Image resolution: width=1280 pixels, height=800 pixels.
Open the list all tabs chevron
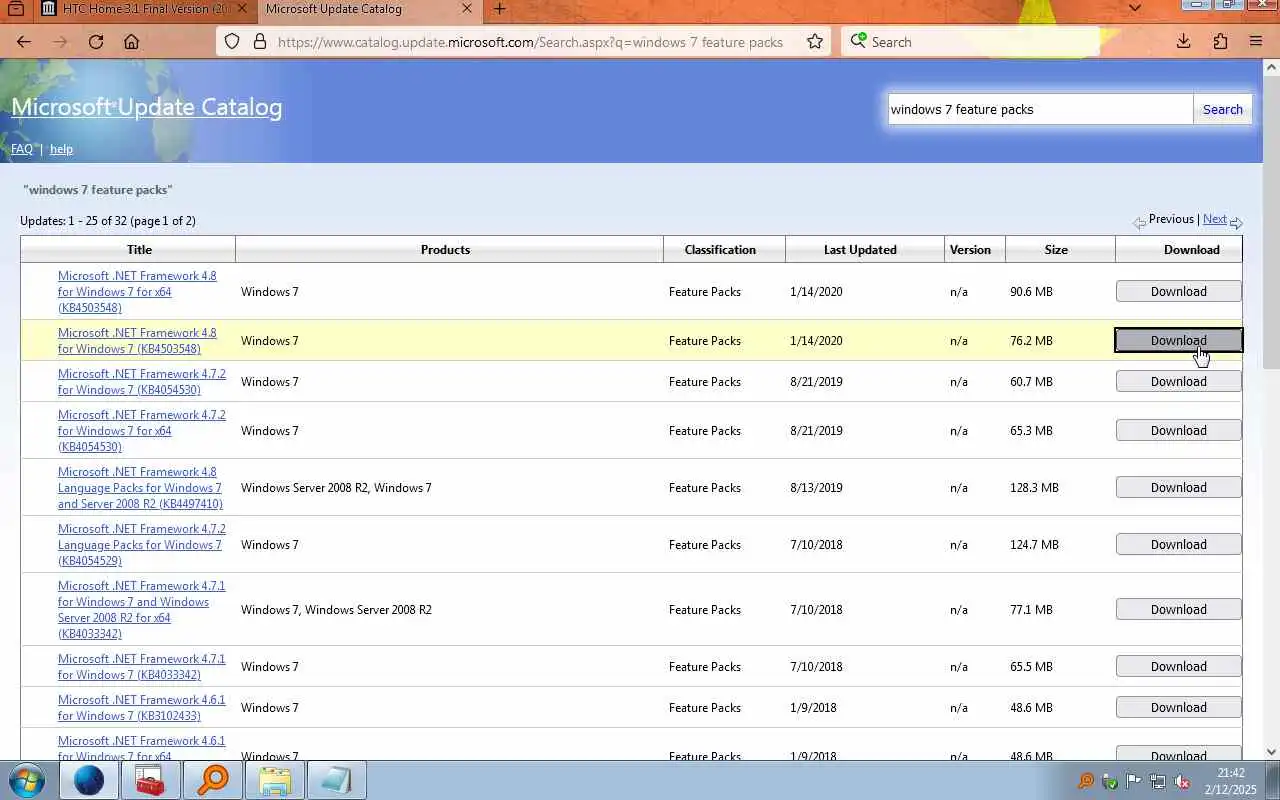1134,9
